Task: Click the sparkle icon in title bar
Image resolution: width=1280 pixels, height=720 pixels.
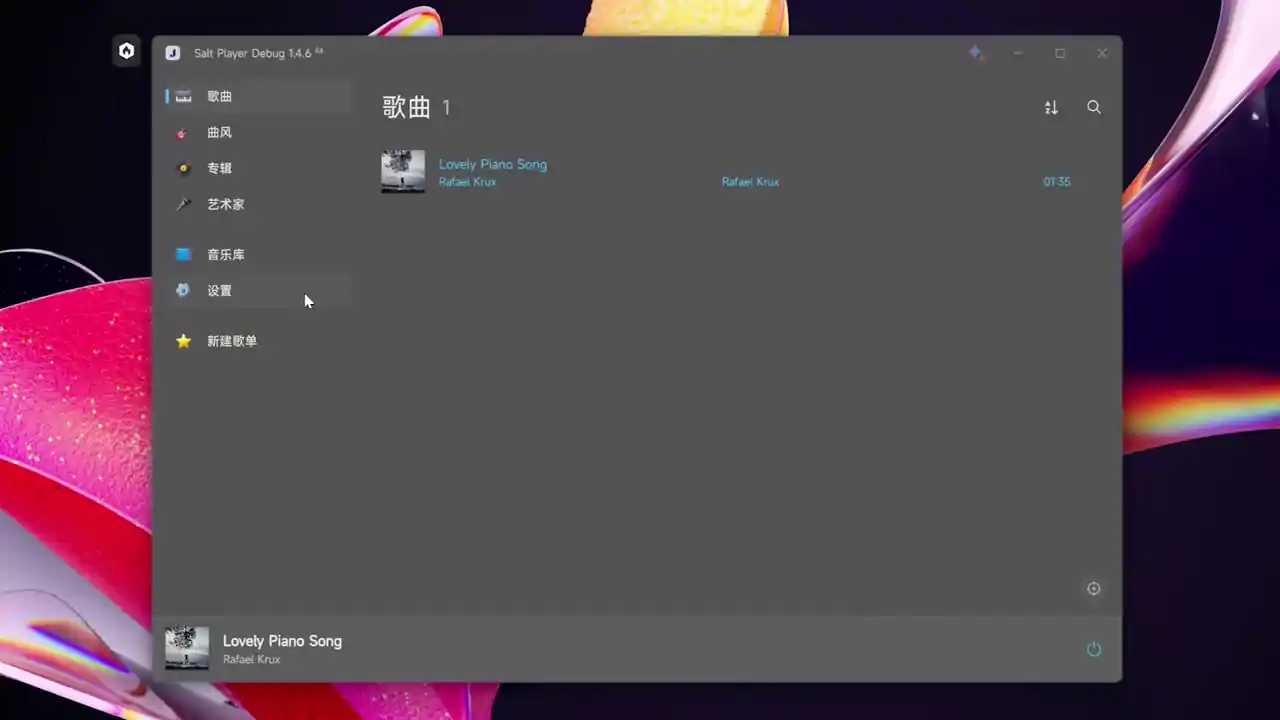Action: [x=976, y=53]
